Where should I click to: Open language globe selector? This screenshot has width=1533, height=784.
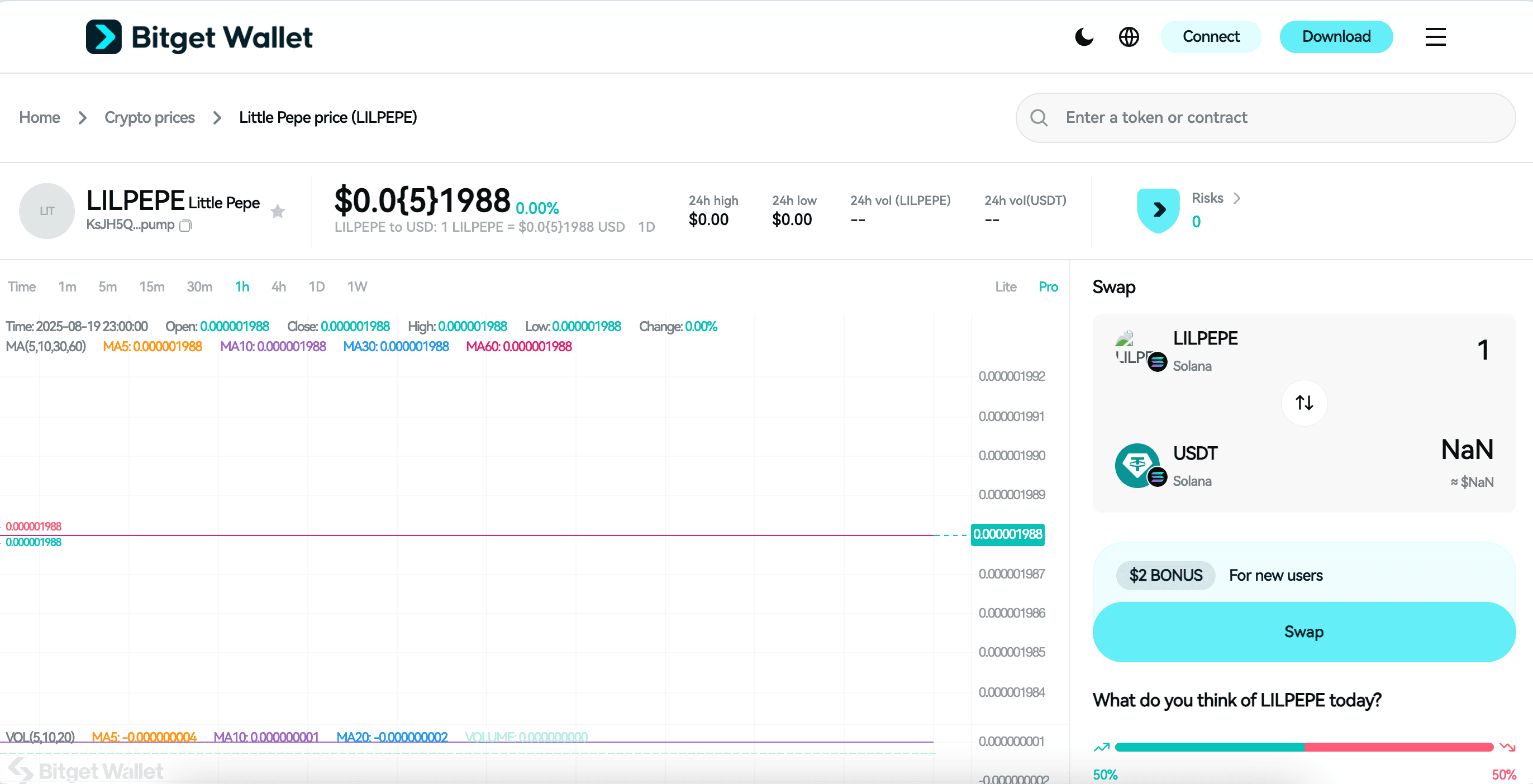point(1129,37)
